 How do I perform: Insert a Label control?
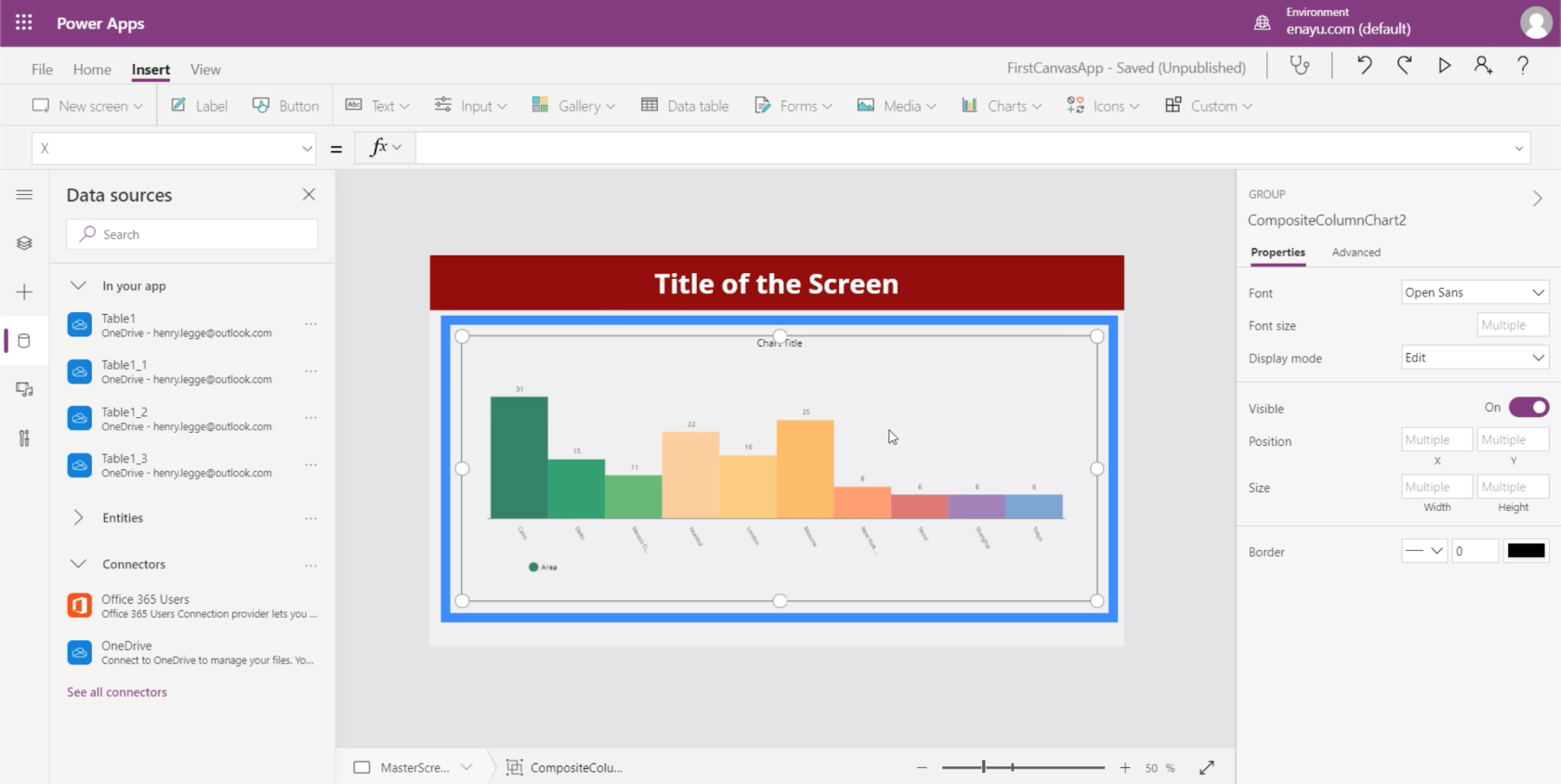click(199, 106)
